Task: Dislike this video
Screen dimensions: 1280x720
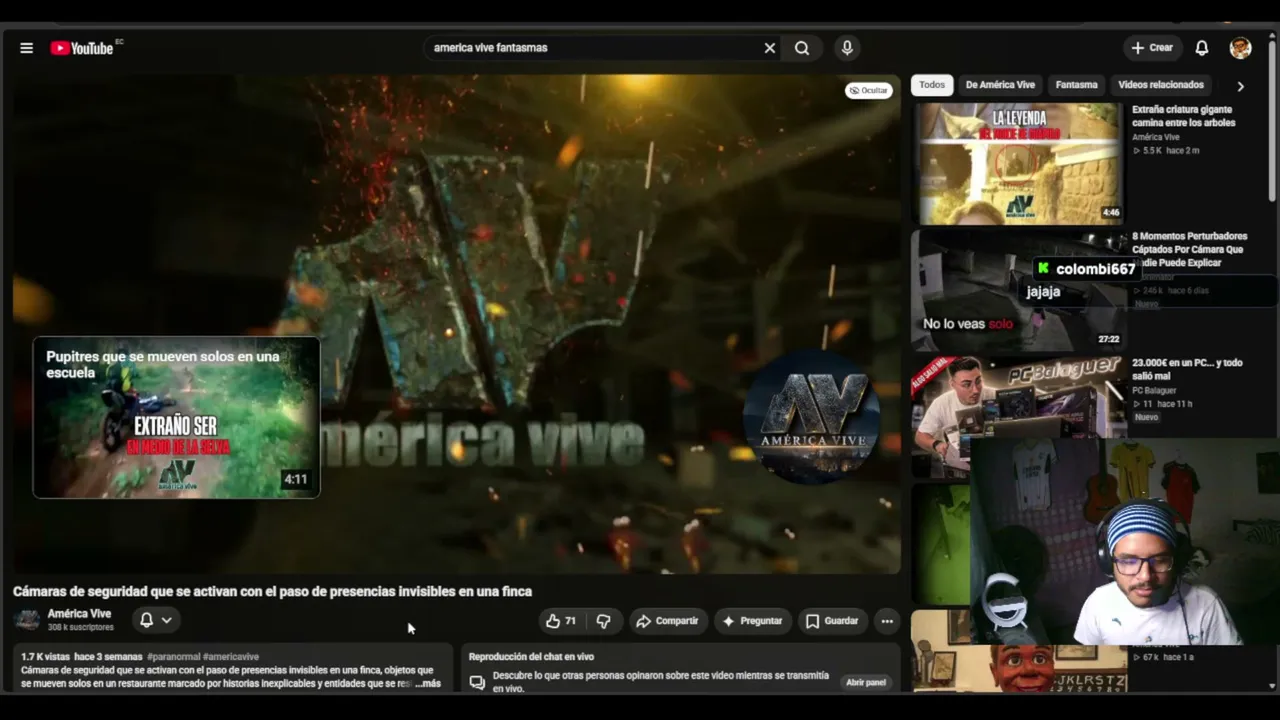Action: pos(603,621)
